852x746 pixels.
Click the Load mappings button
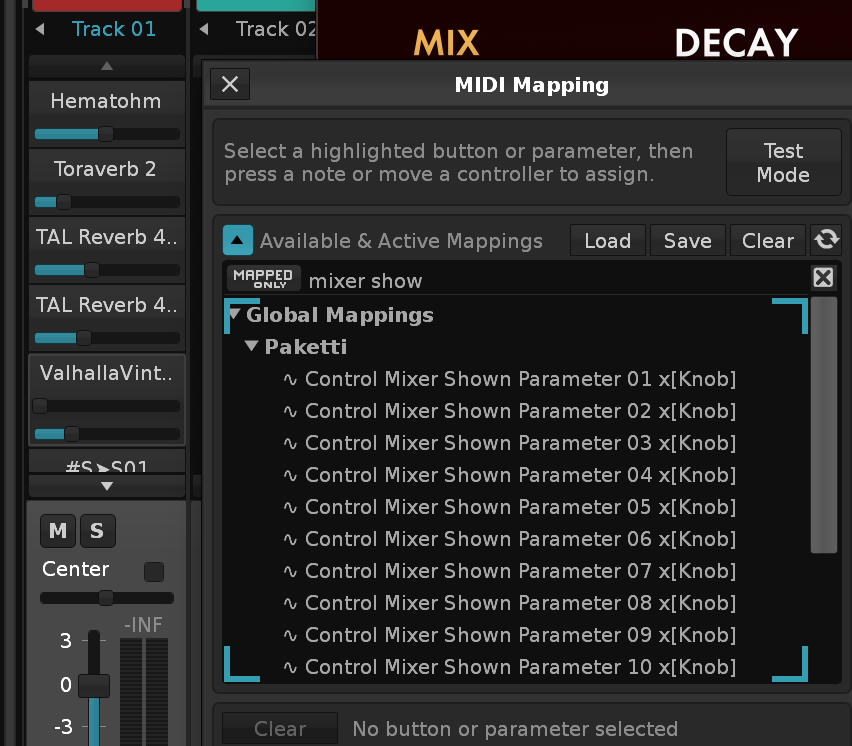click(607, 241)
